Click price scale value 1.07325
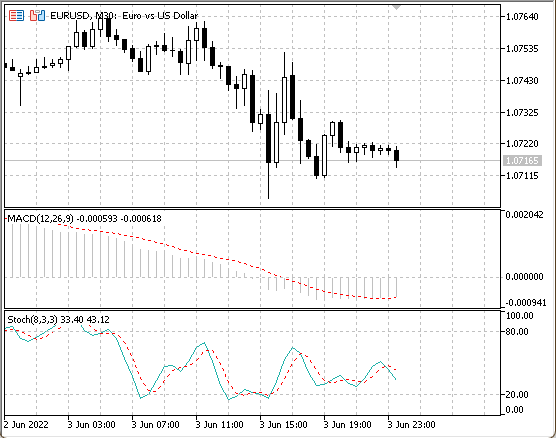 click(x=522, y=112)
